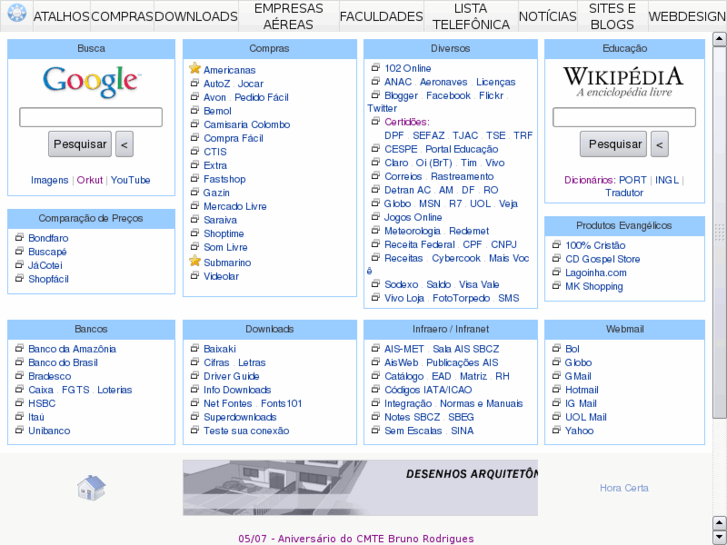
Task: Focus the Google search input field
Action: [x=91, y=117]
